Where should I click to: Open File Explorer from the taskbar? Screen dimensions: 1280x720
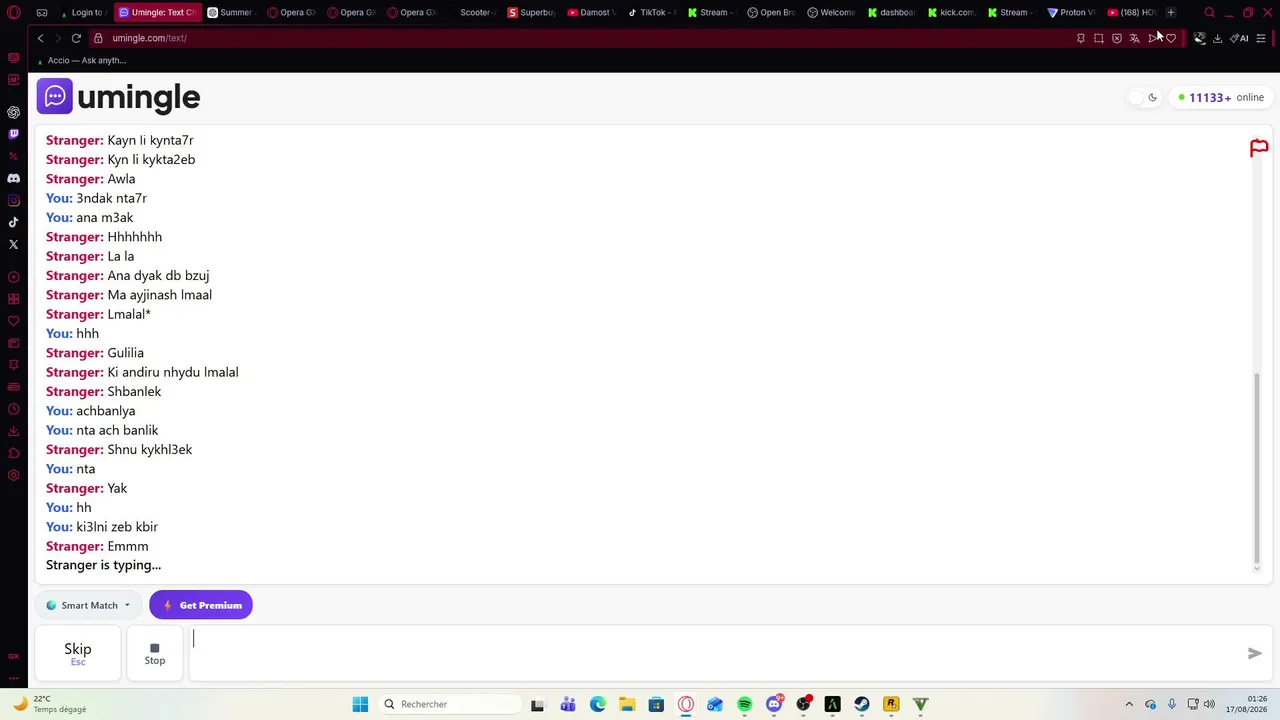(626, 704)
